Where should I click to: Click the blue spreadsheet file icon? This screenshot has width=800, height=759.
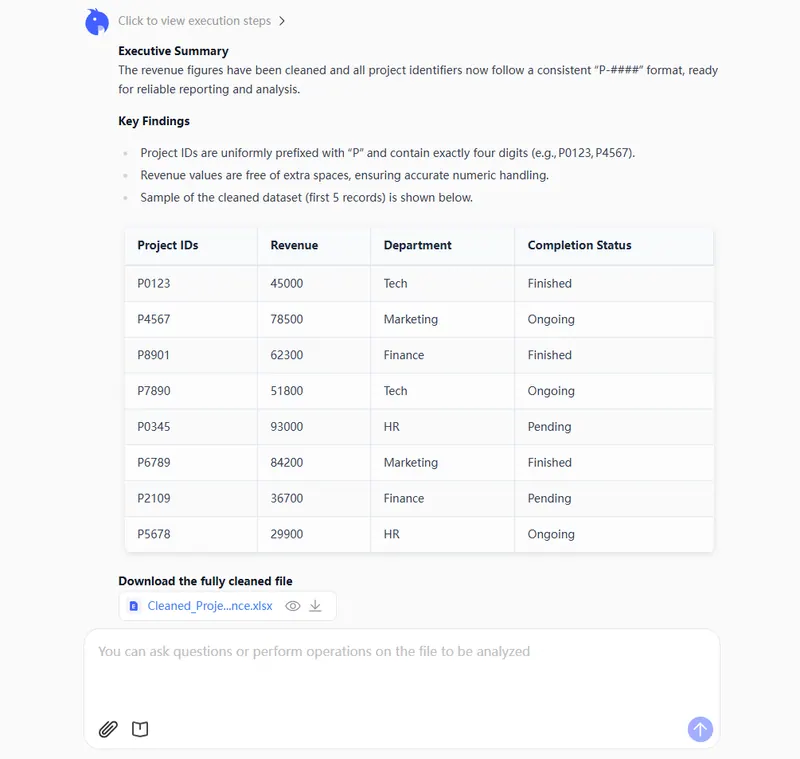134,606
